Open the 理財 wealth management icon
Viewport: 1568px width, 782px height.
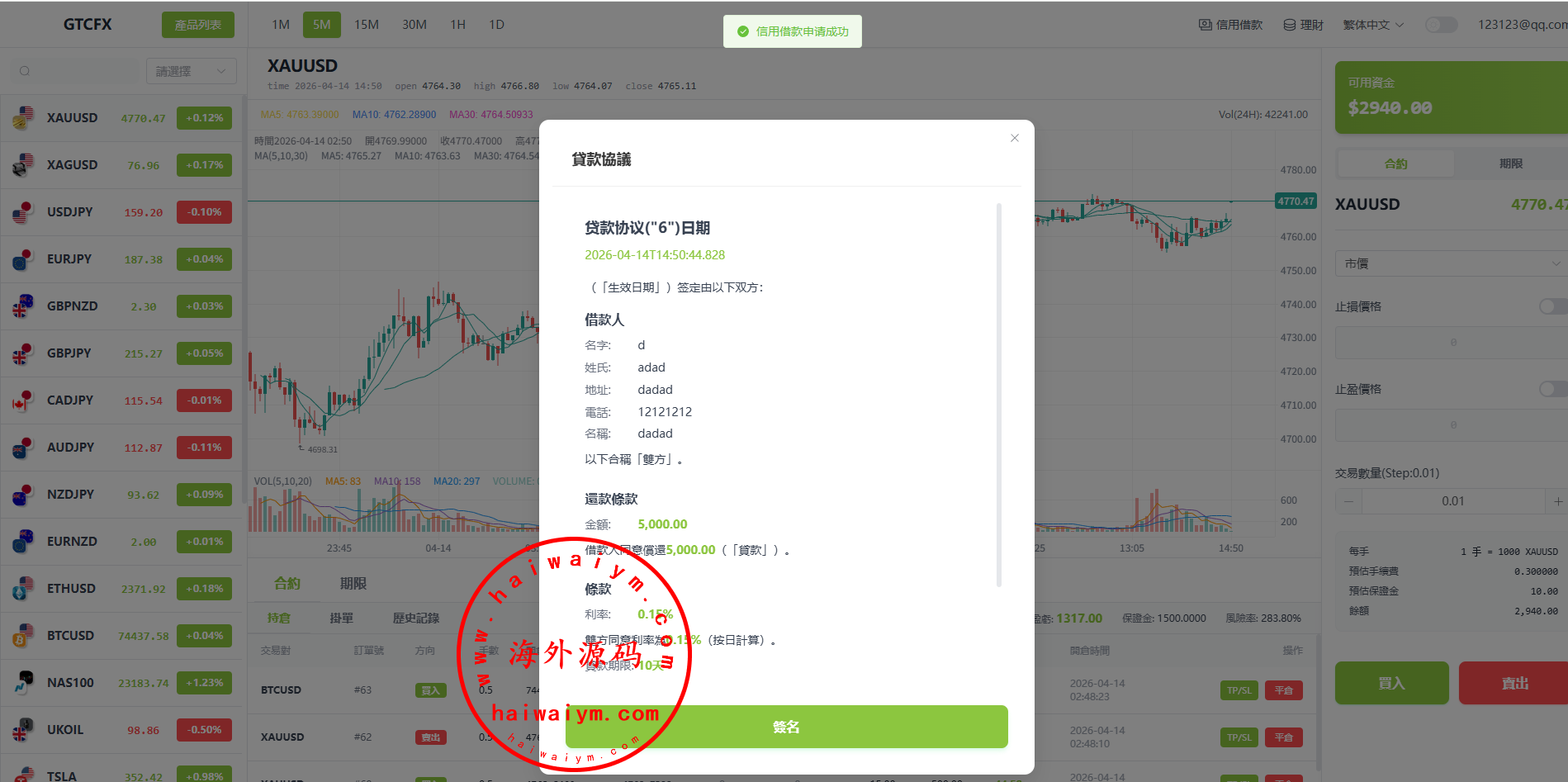coord(1290,25)
